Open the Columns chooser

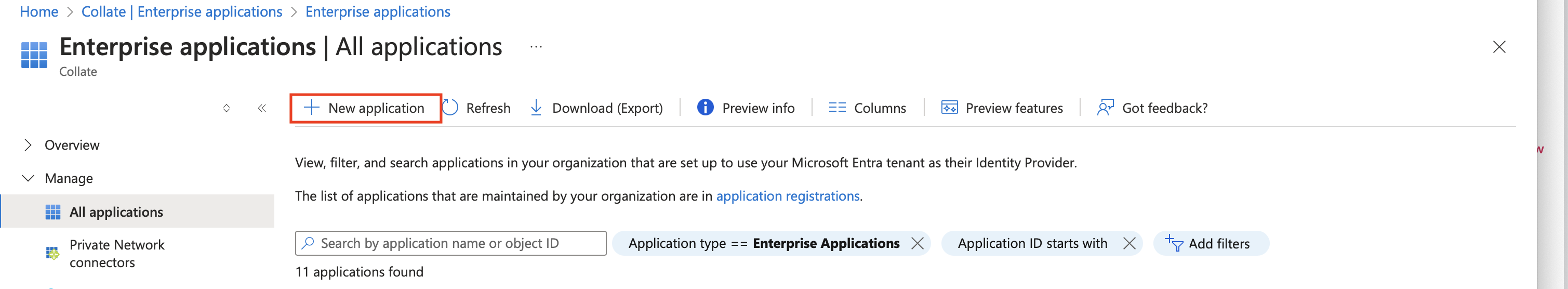tap(867, 108)
